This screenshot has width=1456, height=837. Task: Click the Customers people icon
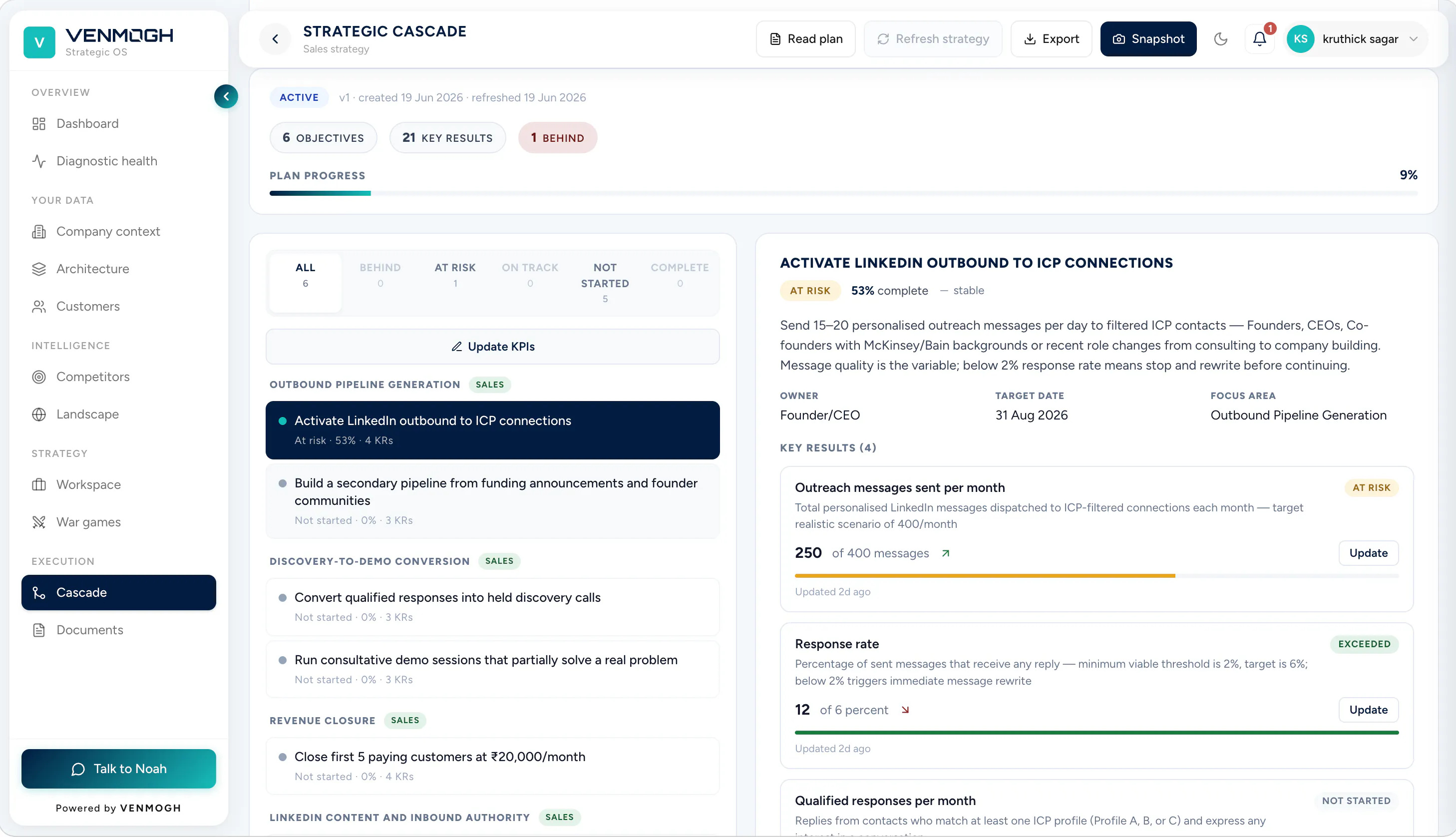(x=39, y=307)
